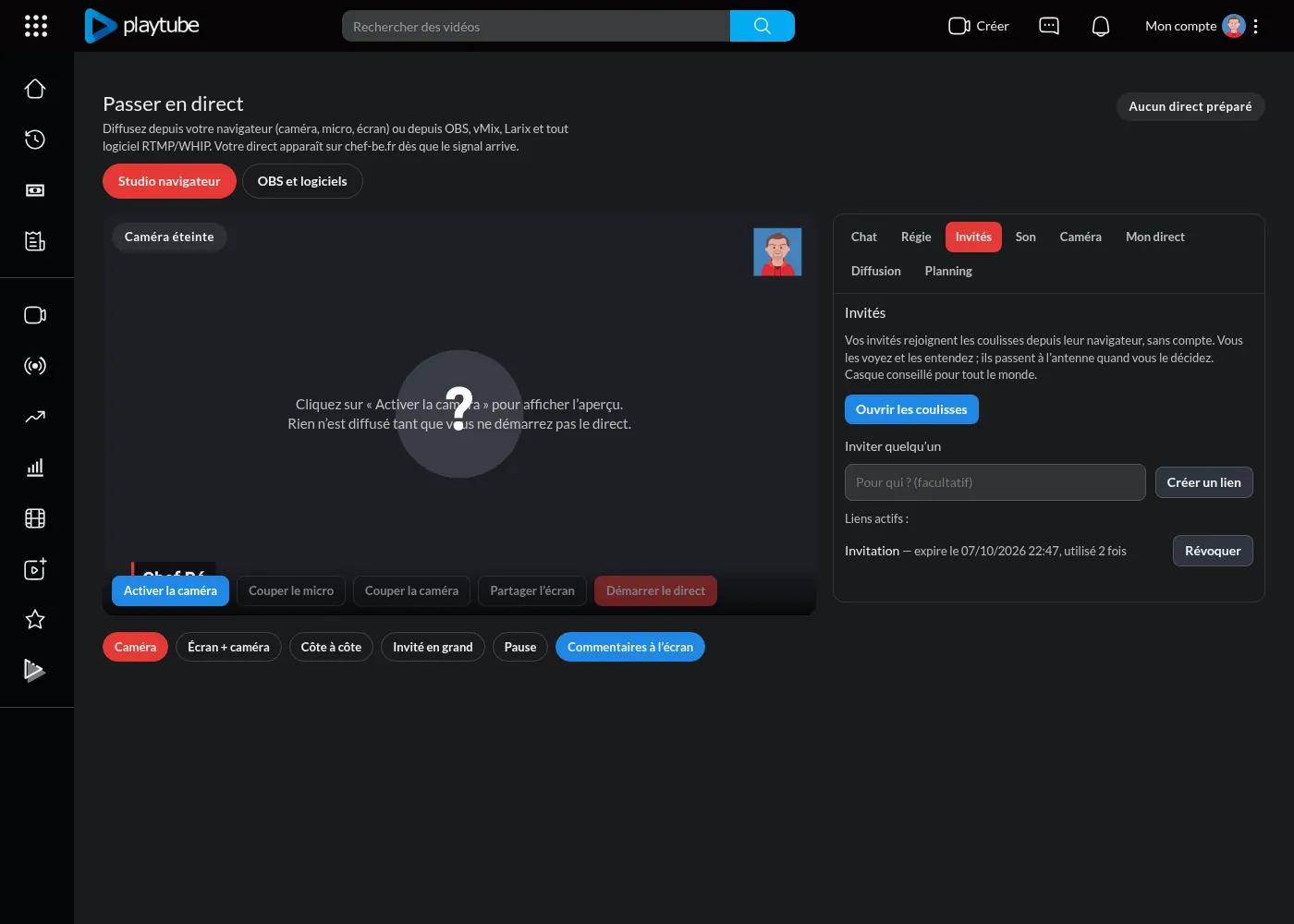Click Activer la caméra button
This screenshot has width=1294, height=924.
coord(170,591)
